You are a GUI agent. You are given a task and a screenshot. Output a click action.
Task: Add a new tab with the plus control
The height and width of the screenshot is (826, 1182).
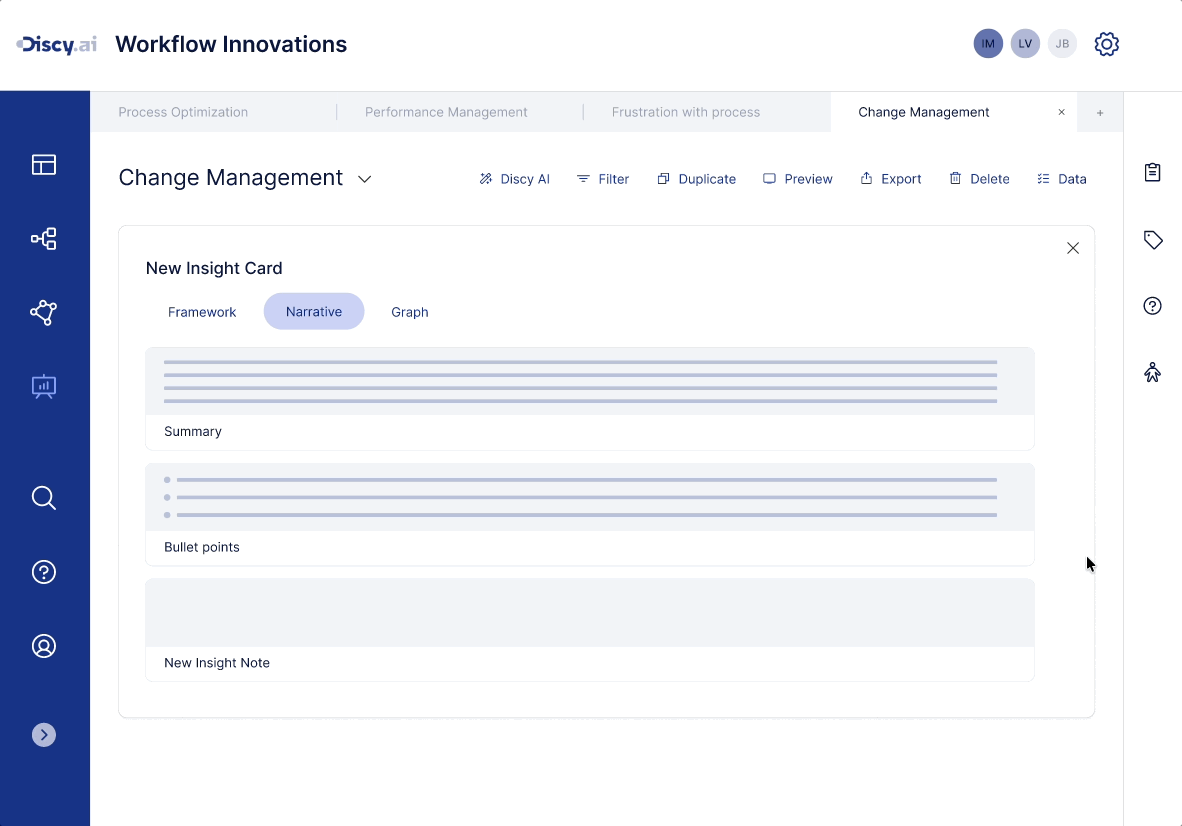point(1100,112)
